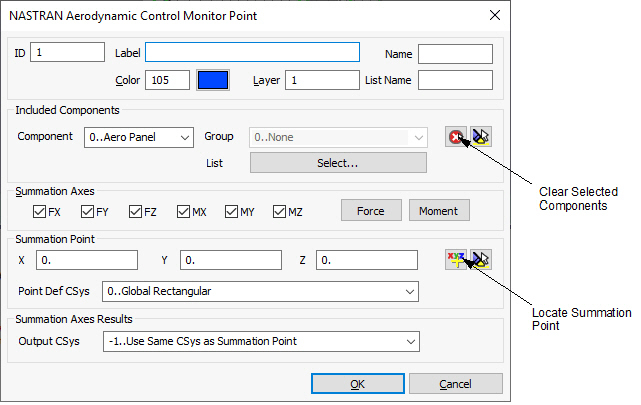This screenshot has height=405, width=641.
Task: Click the Force button
Action: pyautogui.click(x=371, y=210)
